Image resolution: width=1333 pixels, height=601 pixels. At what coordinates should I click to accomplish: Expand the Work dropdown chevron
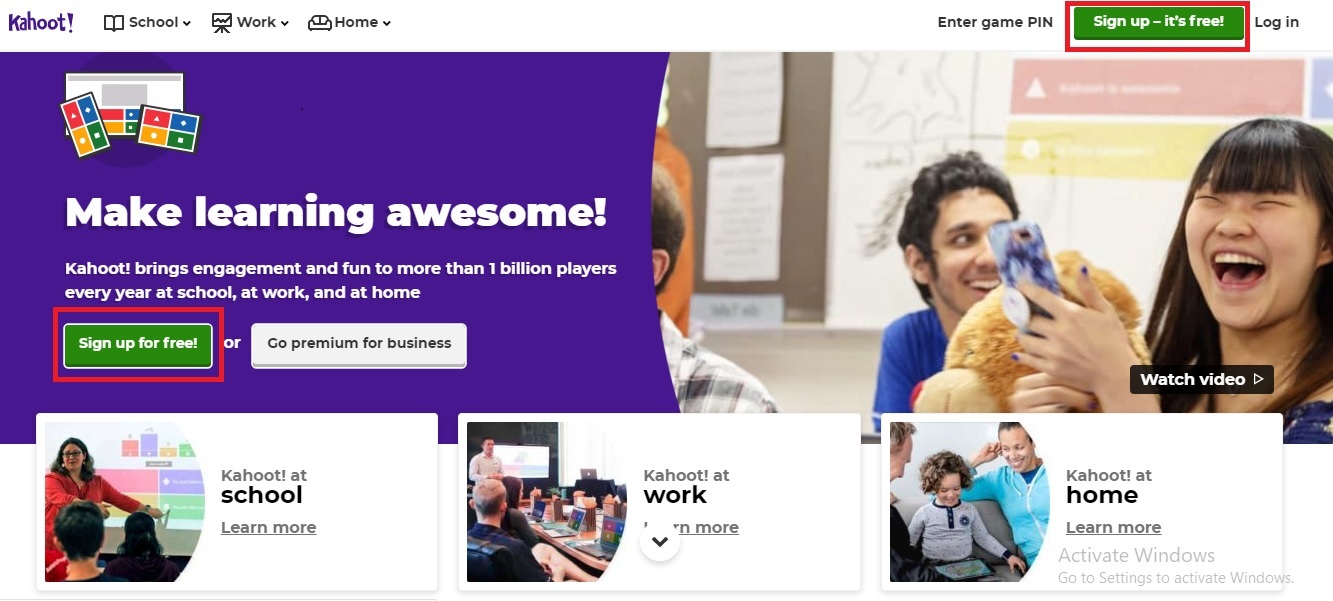[x=285, y=23]
